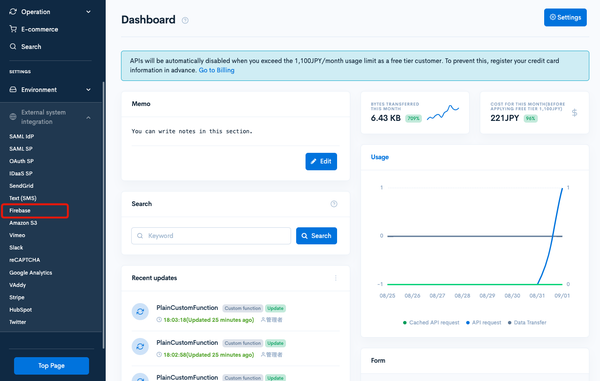Click the second PlainCustomFunction refresh icon

(x=140, y=347)
